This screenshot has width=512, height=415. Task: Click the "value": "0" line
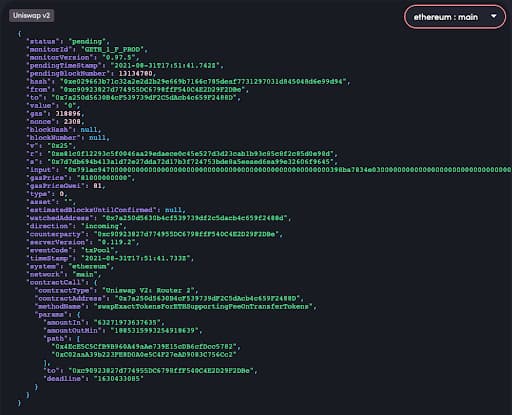coord(53,105)
